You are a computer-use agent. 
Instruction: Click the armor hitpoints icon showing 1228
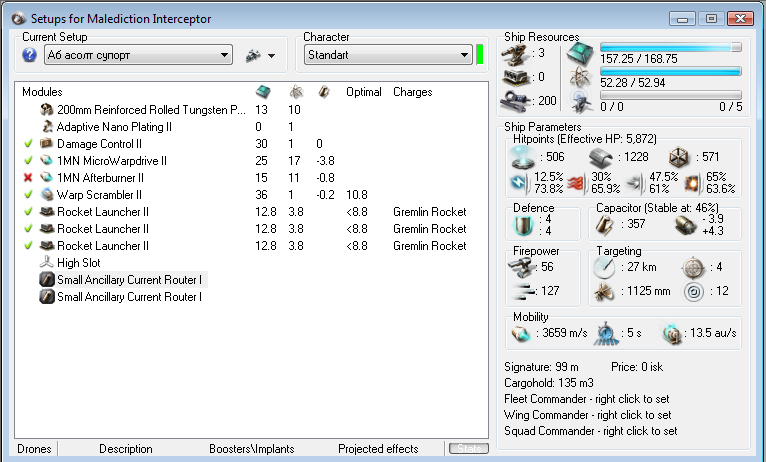tap(600, 156)
